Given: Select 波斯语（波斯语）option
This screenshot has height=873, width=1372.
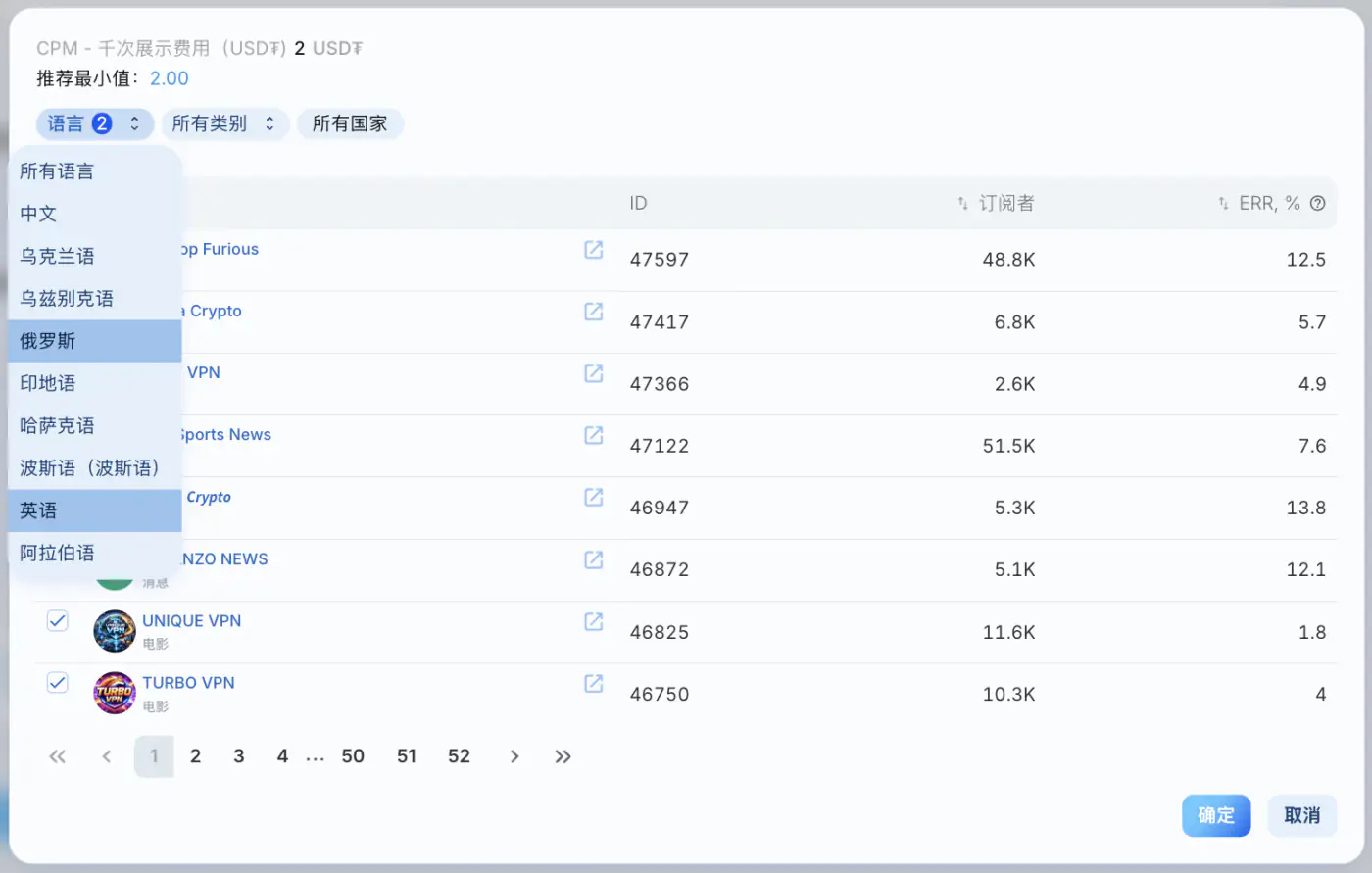Looking at the screenshot, I should coord(95,467).
